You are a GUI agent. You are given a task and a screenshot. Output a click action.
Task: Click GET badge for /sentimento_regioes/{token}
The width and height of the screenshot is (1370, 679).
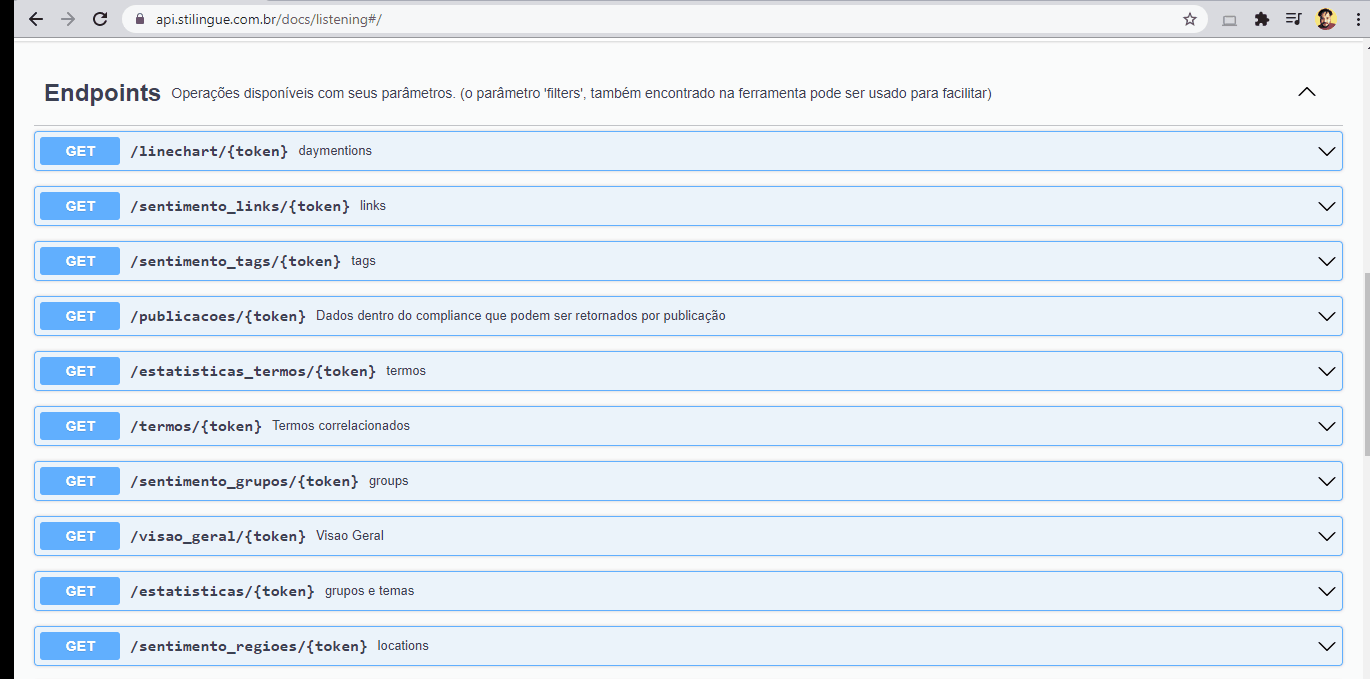[80, 646]
